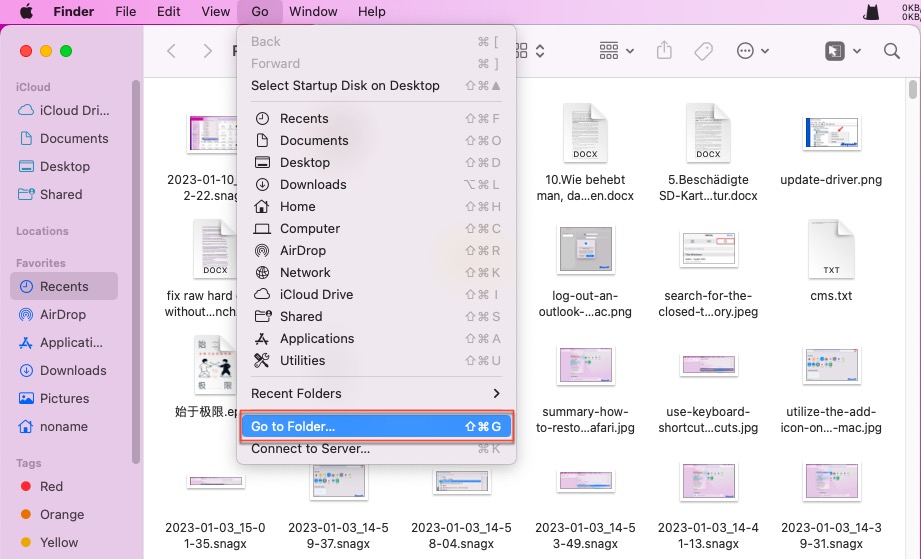
Task: Open the Help menu
Action: [371, 12]
